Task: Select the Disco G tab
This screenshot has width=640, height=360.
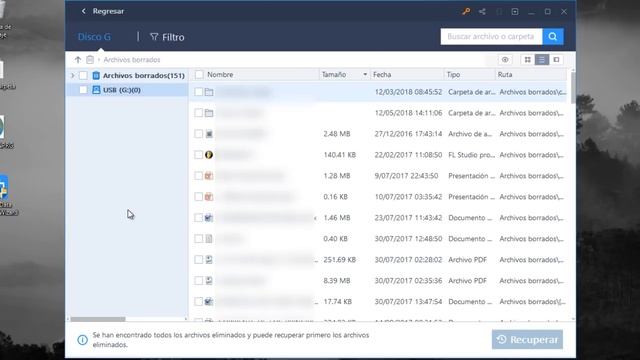Action: [x=94, y=37]
